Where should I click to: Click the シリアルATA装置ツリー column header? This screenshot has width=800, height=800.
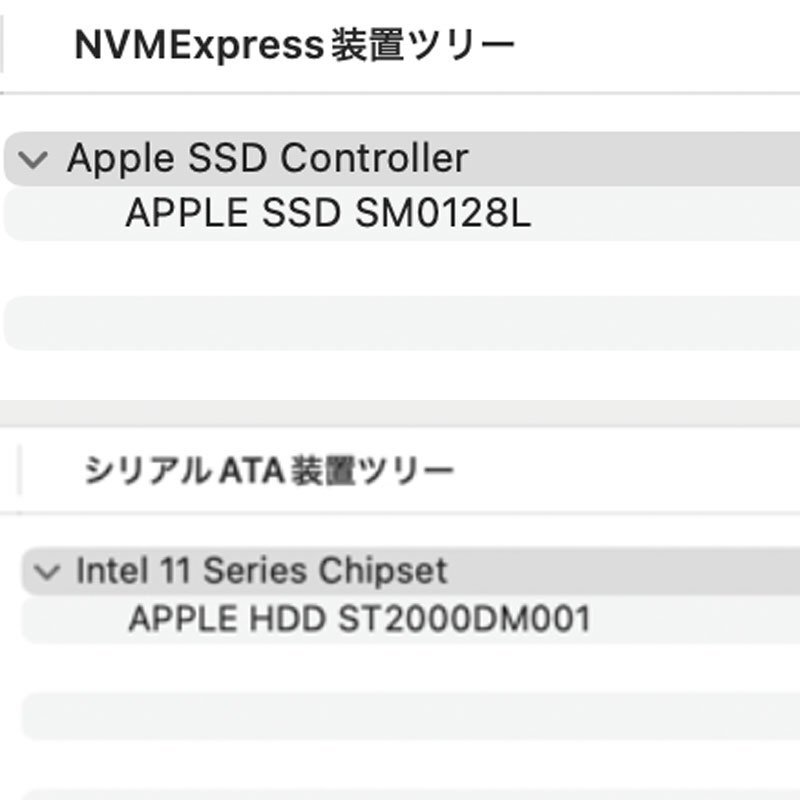click(x=269, y=470)
